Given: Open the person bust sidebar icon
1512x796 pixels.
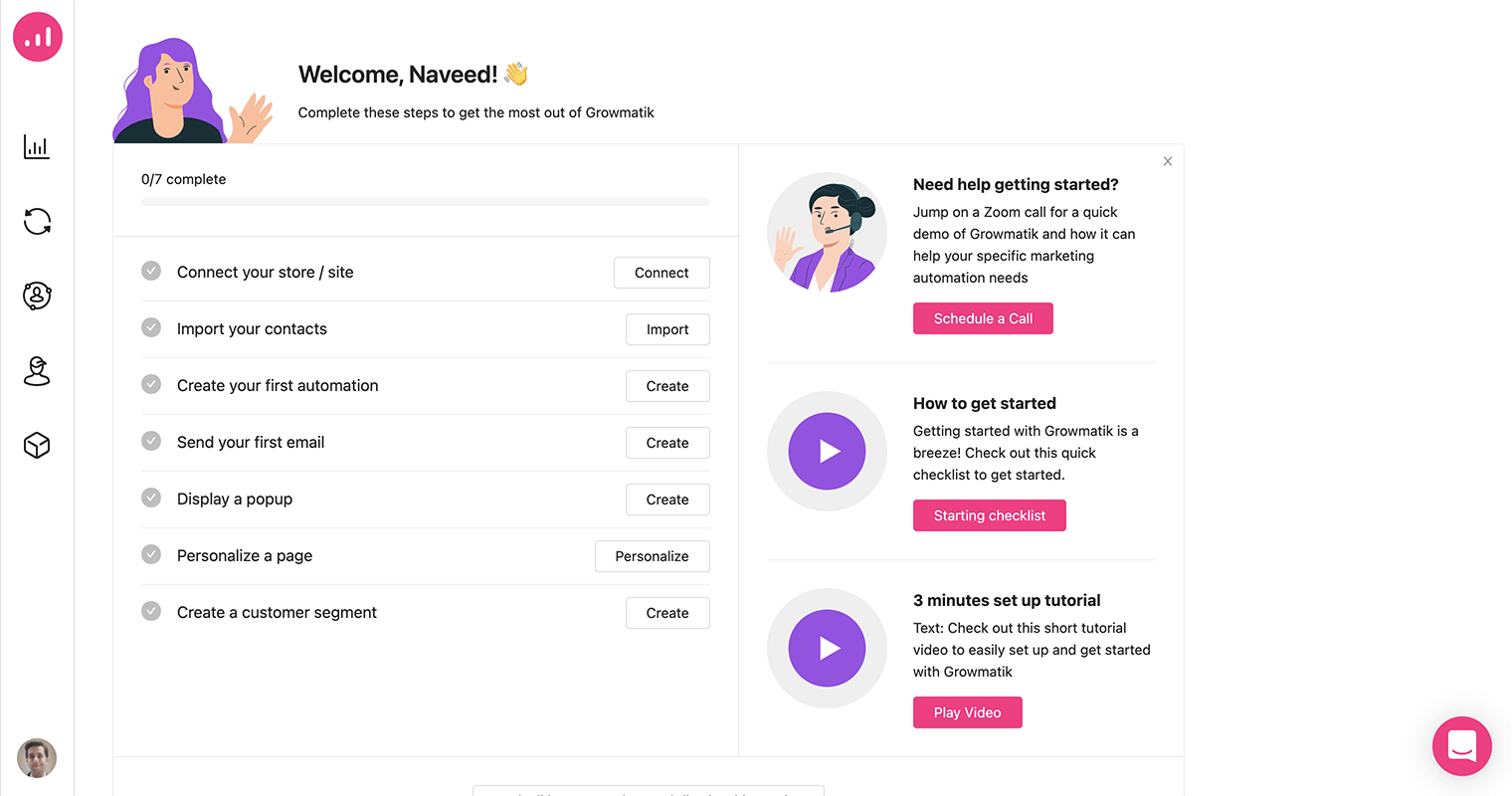Looking at the screenshot, I should 37,371.
